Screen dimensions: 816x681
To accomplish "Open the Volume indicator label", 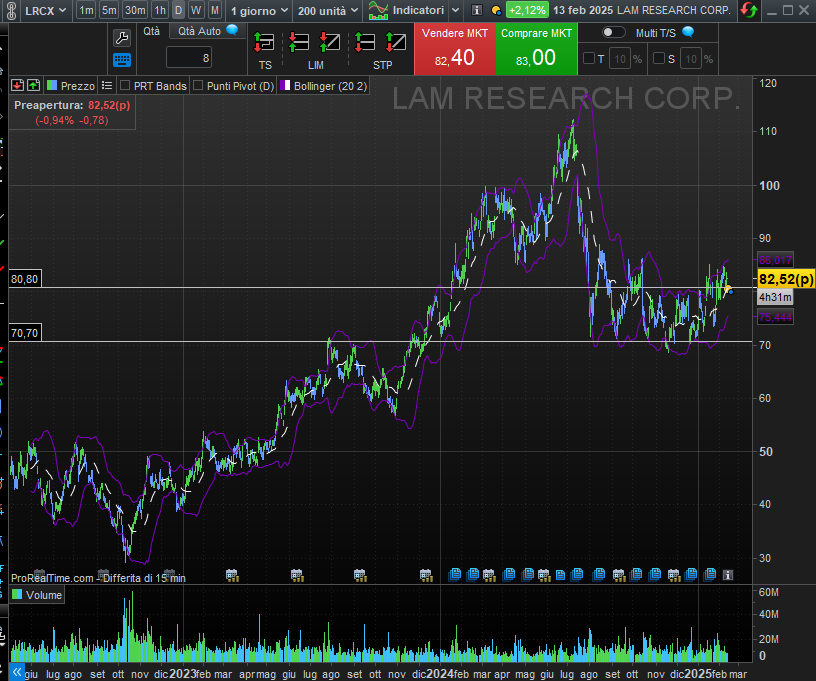I will 44,595.
